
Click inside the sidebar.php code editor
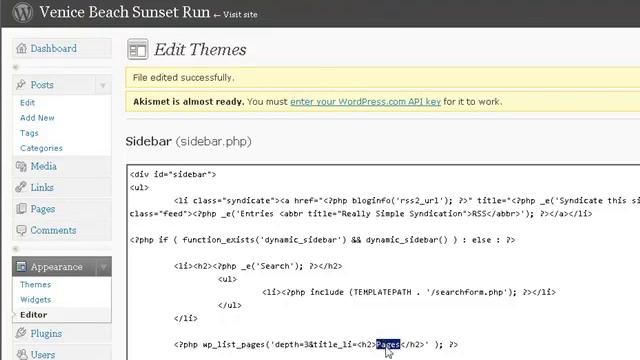point(383,262)
